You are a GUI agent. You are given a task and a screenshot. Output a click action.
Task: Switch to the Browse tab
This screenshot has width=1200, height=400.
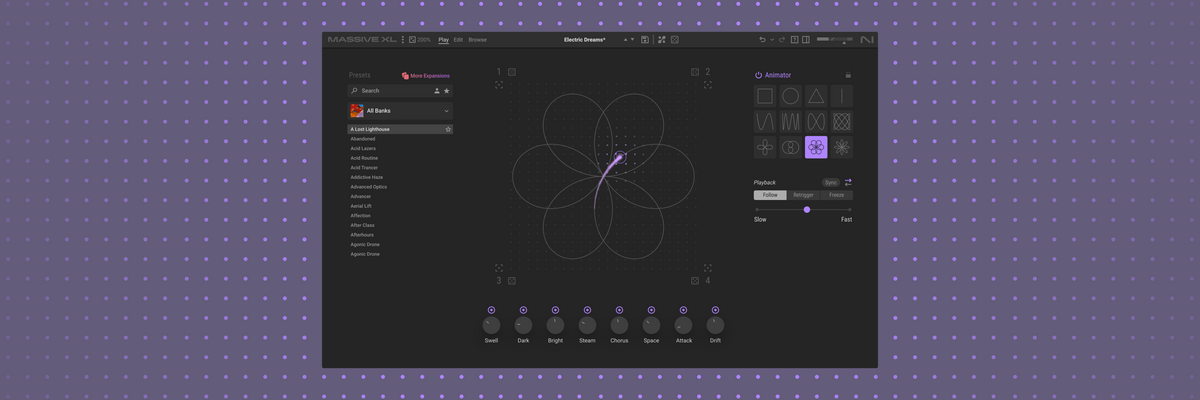[478, 40]
